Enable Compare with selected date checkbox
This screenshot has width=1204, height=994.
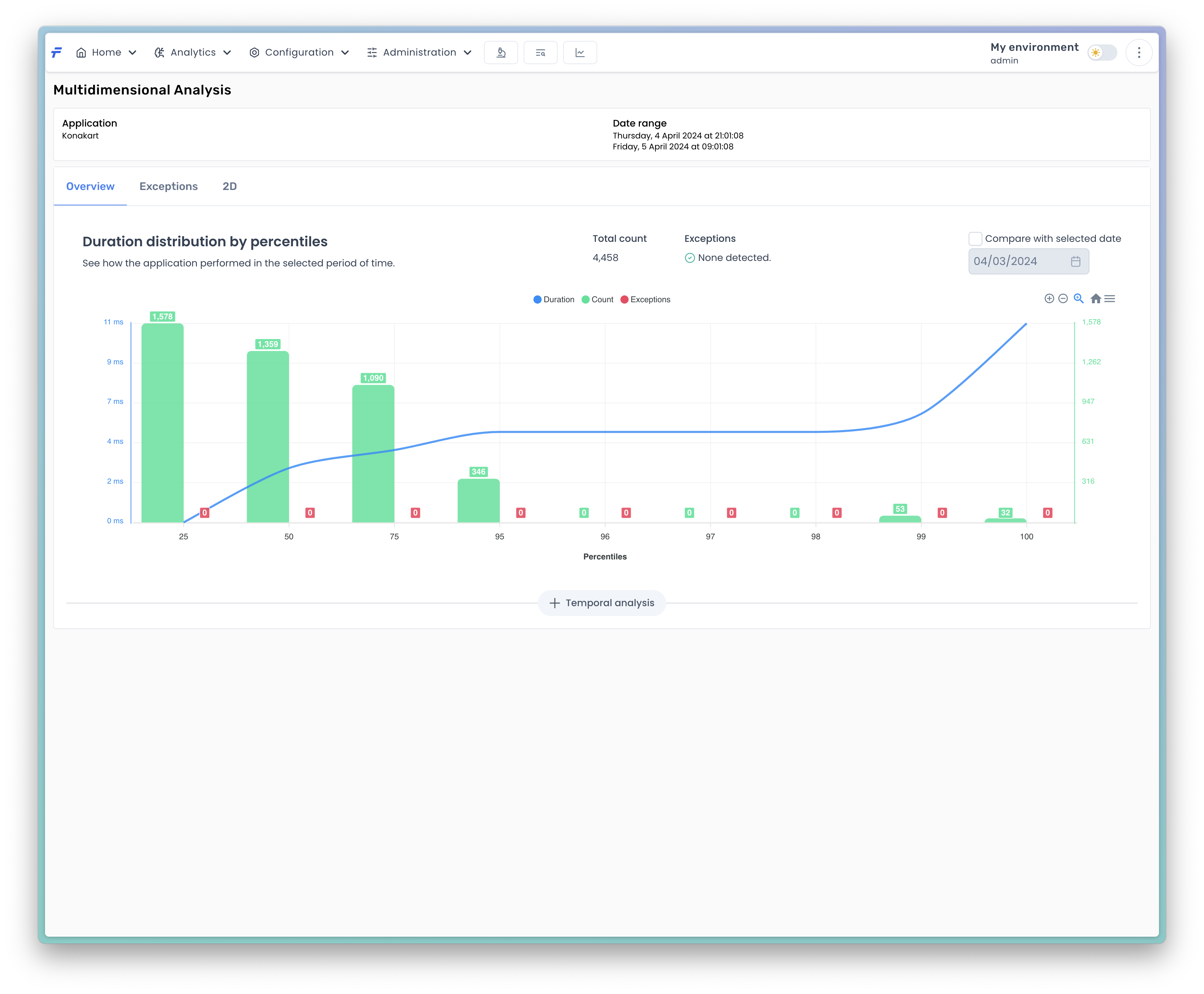(975, 239)
